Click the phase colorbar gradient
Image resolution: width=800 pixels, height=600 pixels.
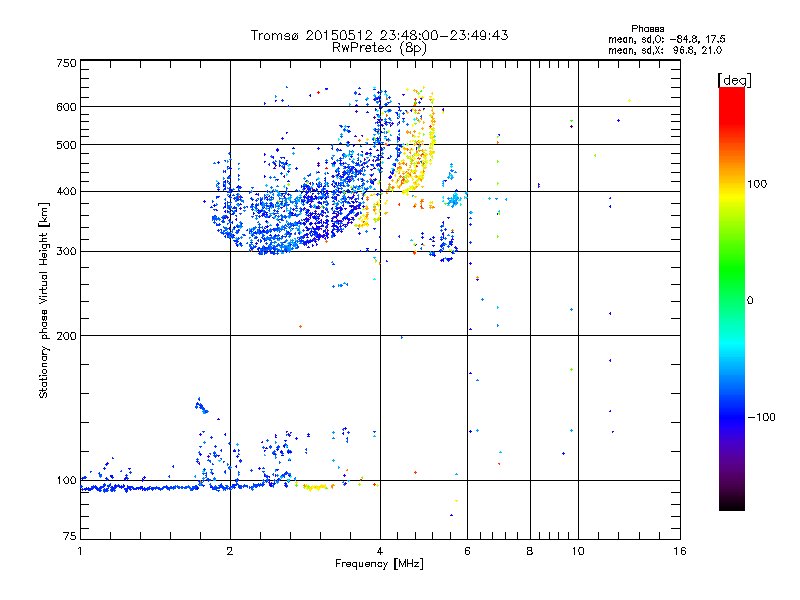(732, 298)
